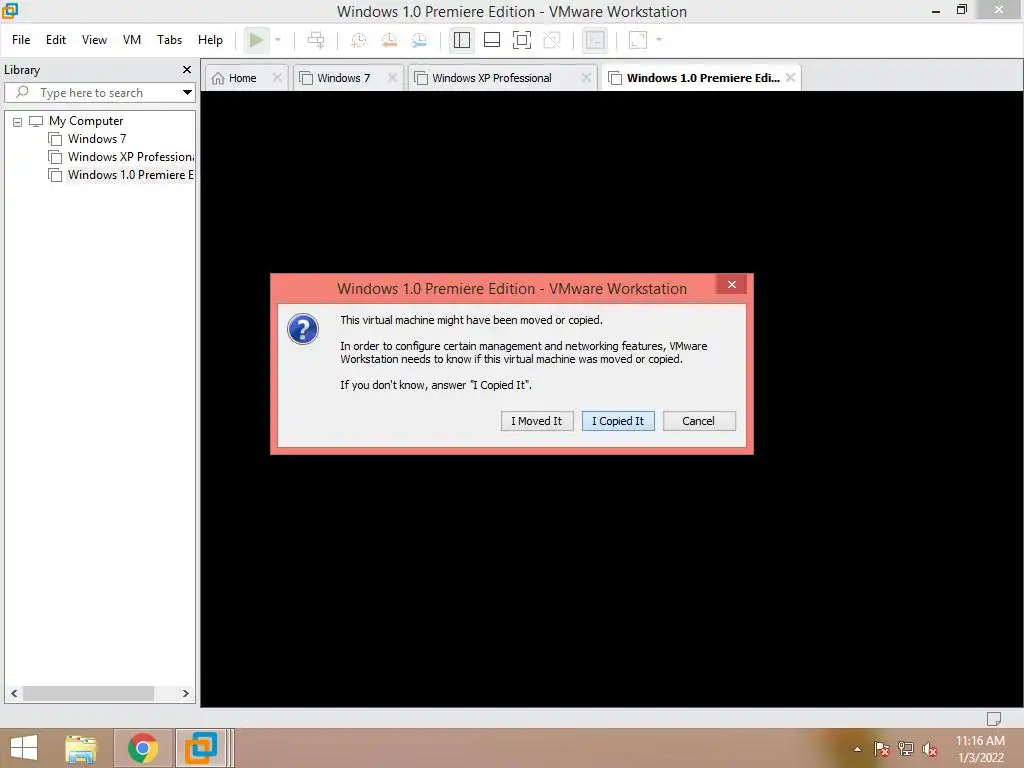Power on VM with green play button
This screenshot has height=768, width=1024.
click(257, 40)
